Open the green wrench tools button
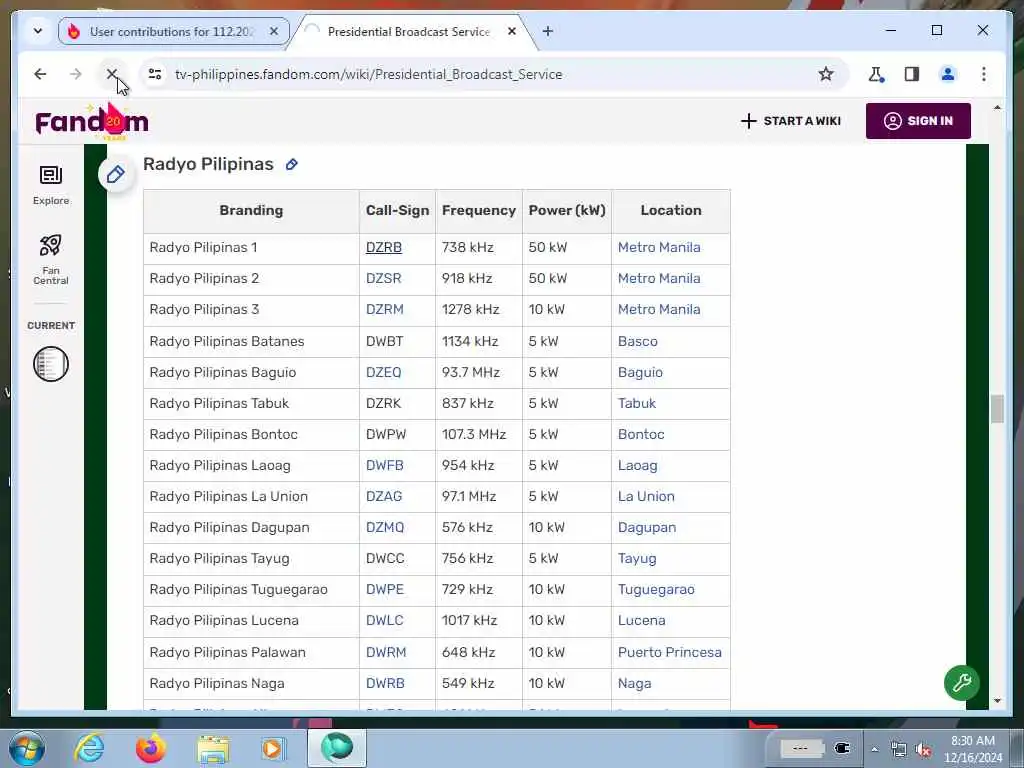The image size is (1024, 768). pos(961,683)
